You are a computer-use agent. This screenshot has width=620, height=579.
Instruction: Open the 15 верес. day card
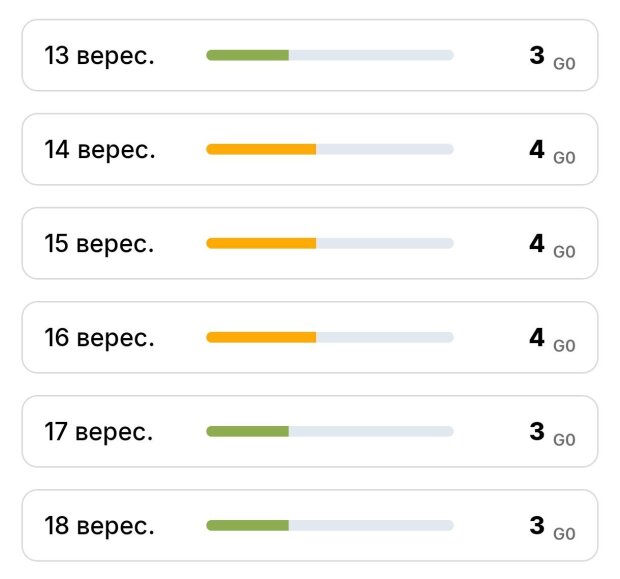(x=310, y=243)
